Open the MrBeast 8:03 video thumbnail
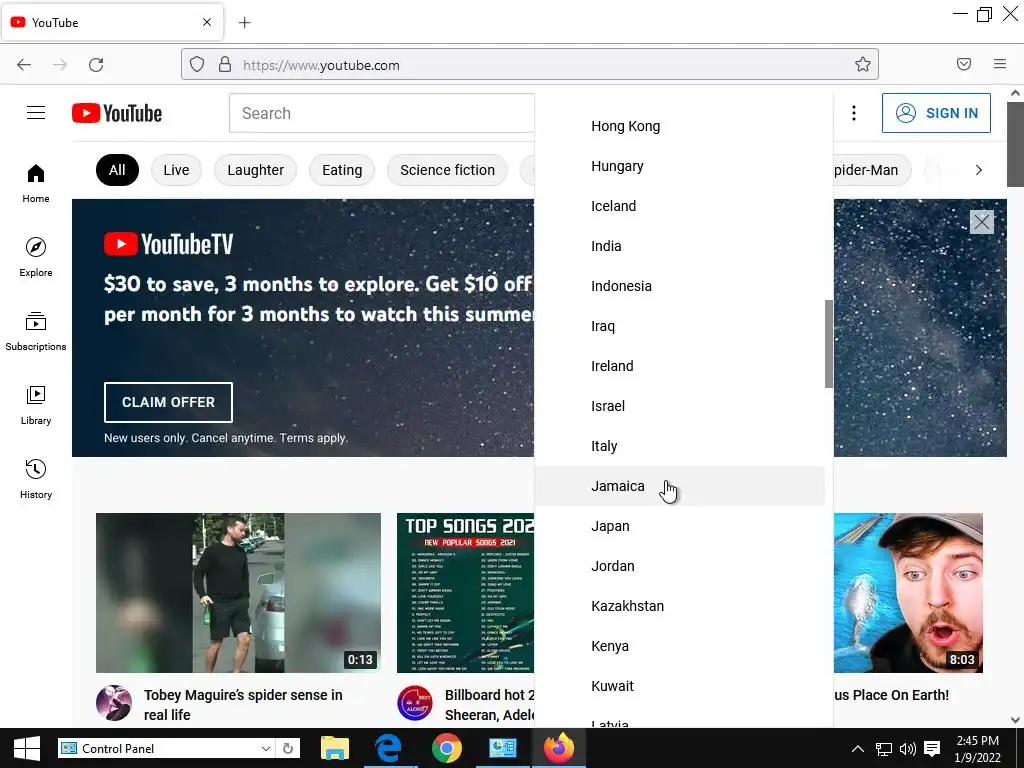 pyautogui.click(x=908, y=592)
